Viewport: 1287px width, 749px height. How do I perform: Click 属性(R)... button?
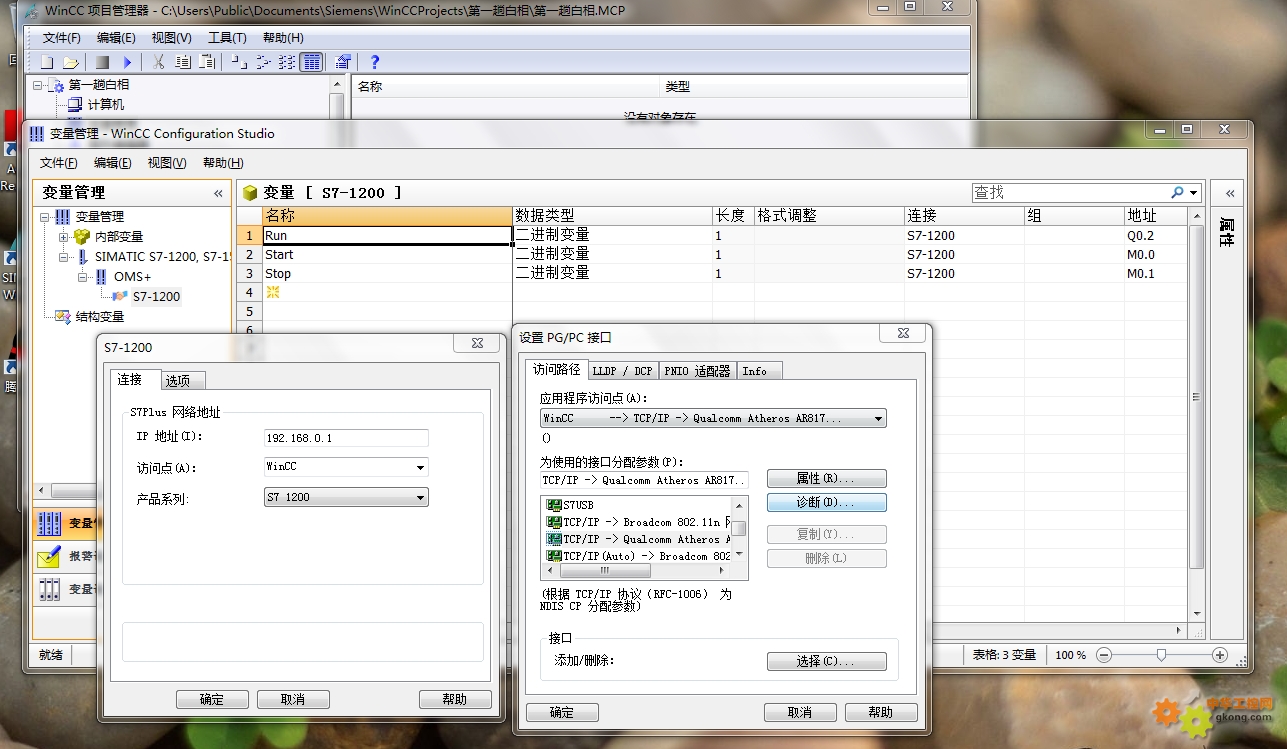[826, 479]
